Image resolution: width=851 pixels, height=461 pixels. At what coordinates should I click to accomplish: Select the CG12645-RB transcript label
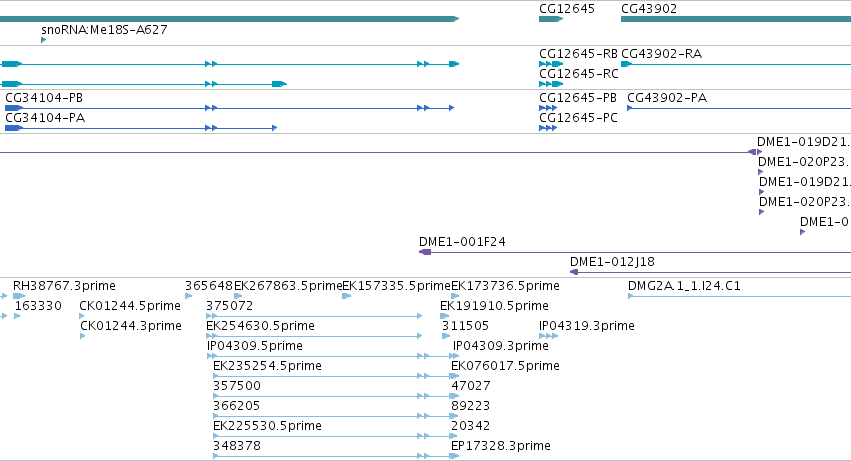click(578, 54)
